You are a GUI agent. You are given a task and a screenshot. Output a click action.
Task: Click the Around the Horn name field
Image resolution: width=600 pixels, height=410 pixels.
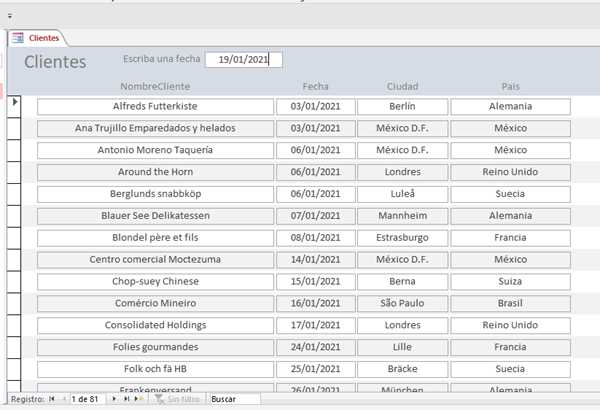tap(155, 172)
